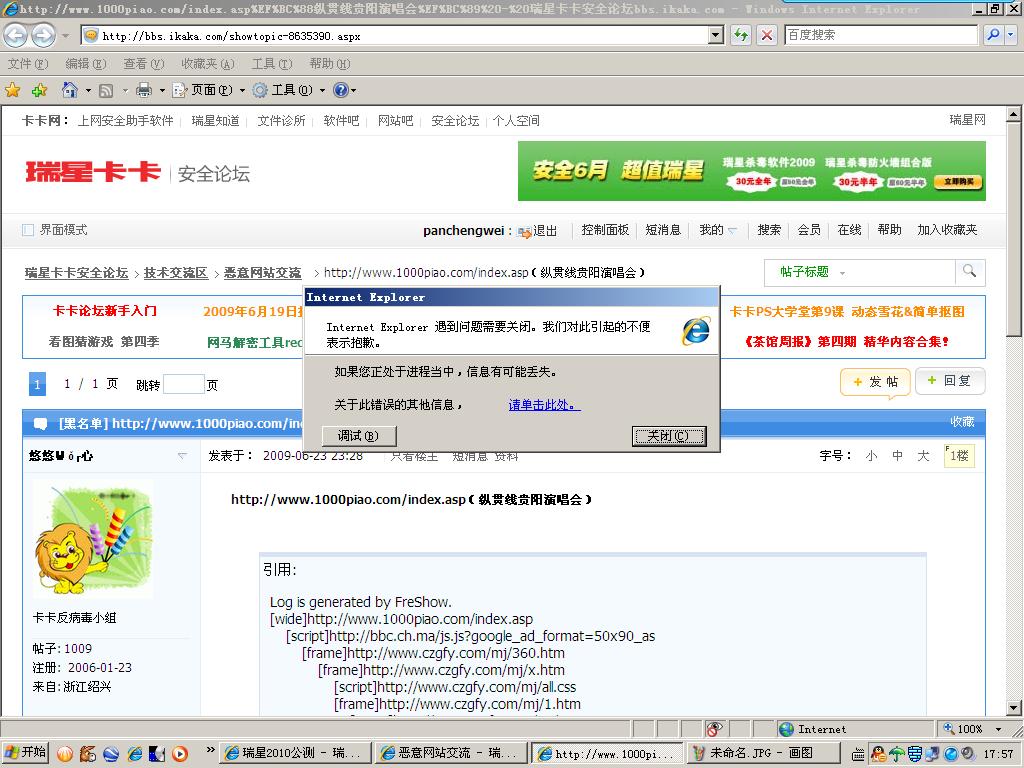
Task: Click the green Refresh icon beside address bar
Action: (741, 35)
